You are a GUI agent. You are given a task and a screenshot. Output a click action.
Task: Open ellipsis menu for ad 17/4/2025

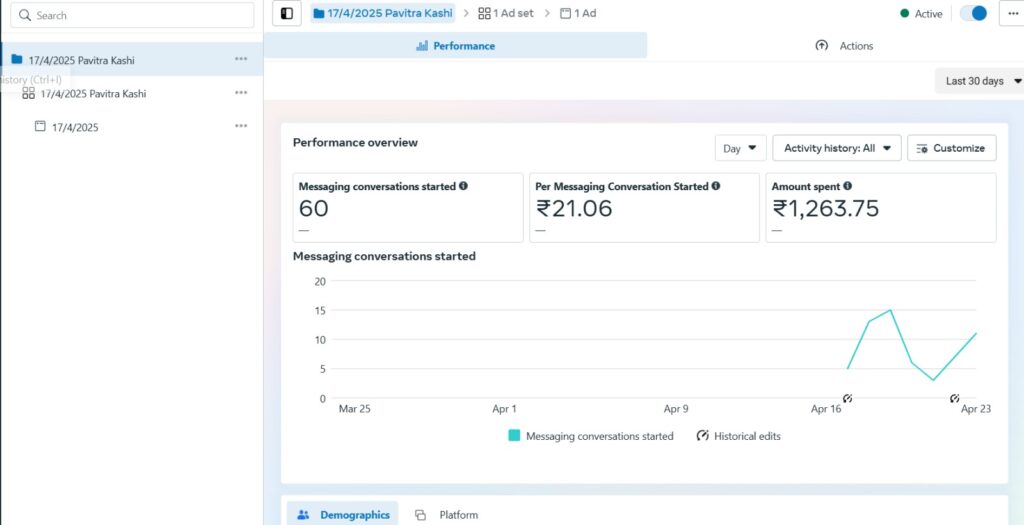pos(241,126)
